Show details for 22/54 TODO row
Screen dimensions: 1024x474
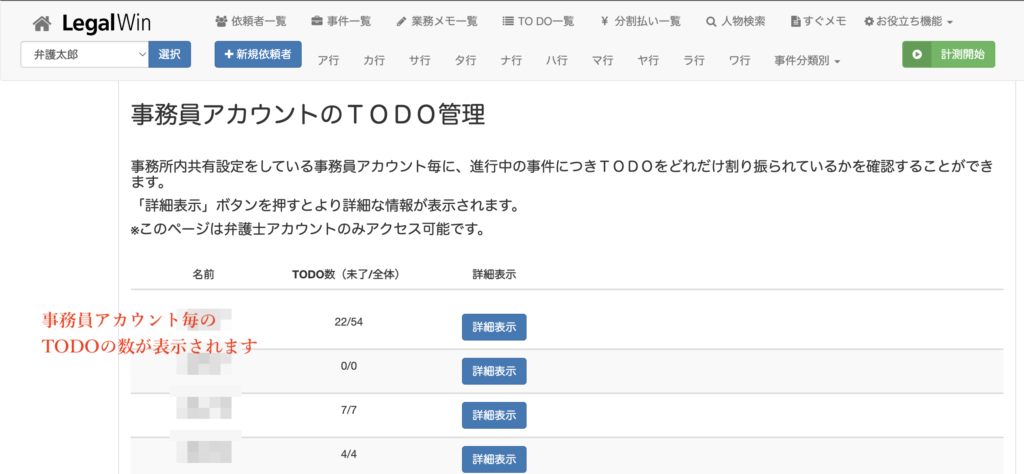coord(493,328)
